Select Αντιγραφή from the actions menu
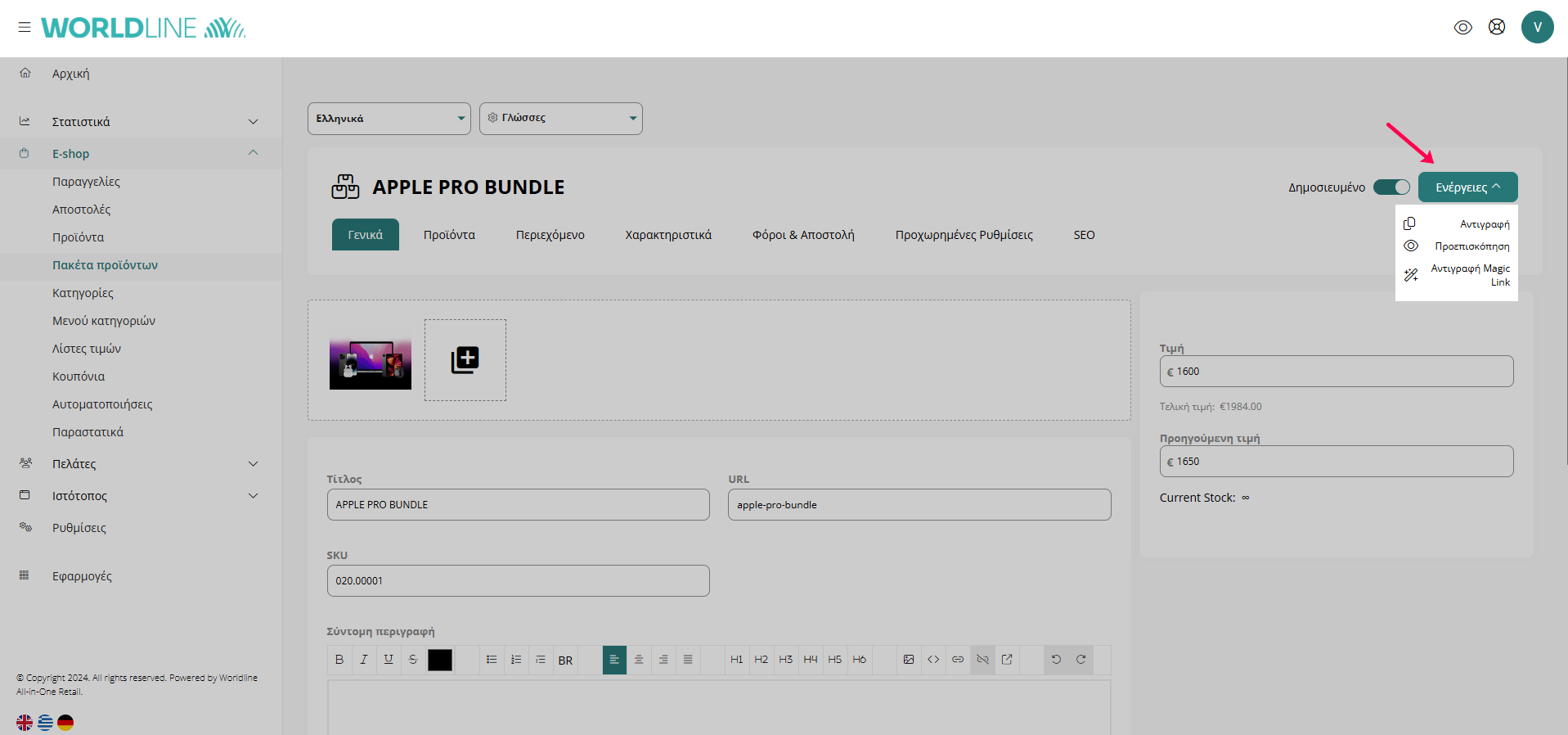This screenshot has height=735, width=1568. click(1484, 224)
